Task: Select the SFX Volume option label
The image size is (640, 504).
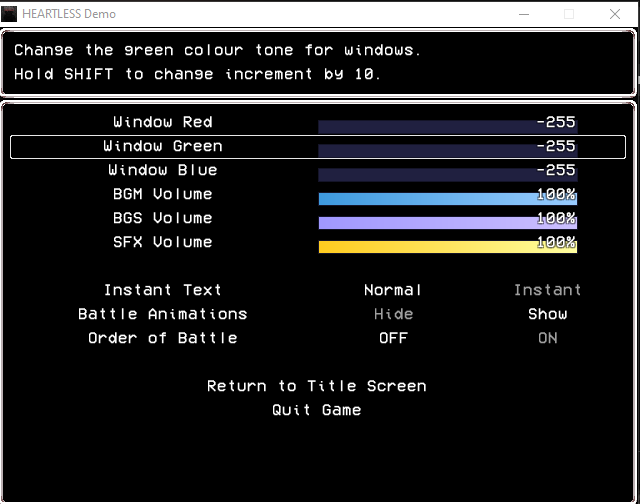Action: click(163, 242)
